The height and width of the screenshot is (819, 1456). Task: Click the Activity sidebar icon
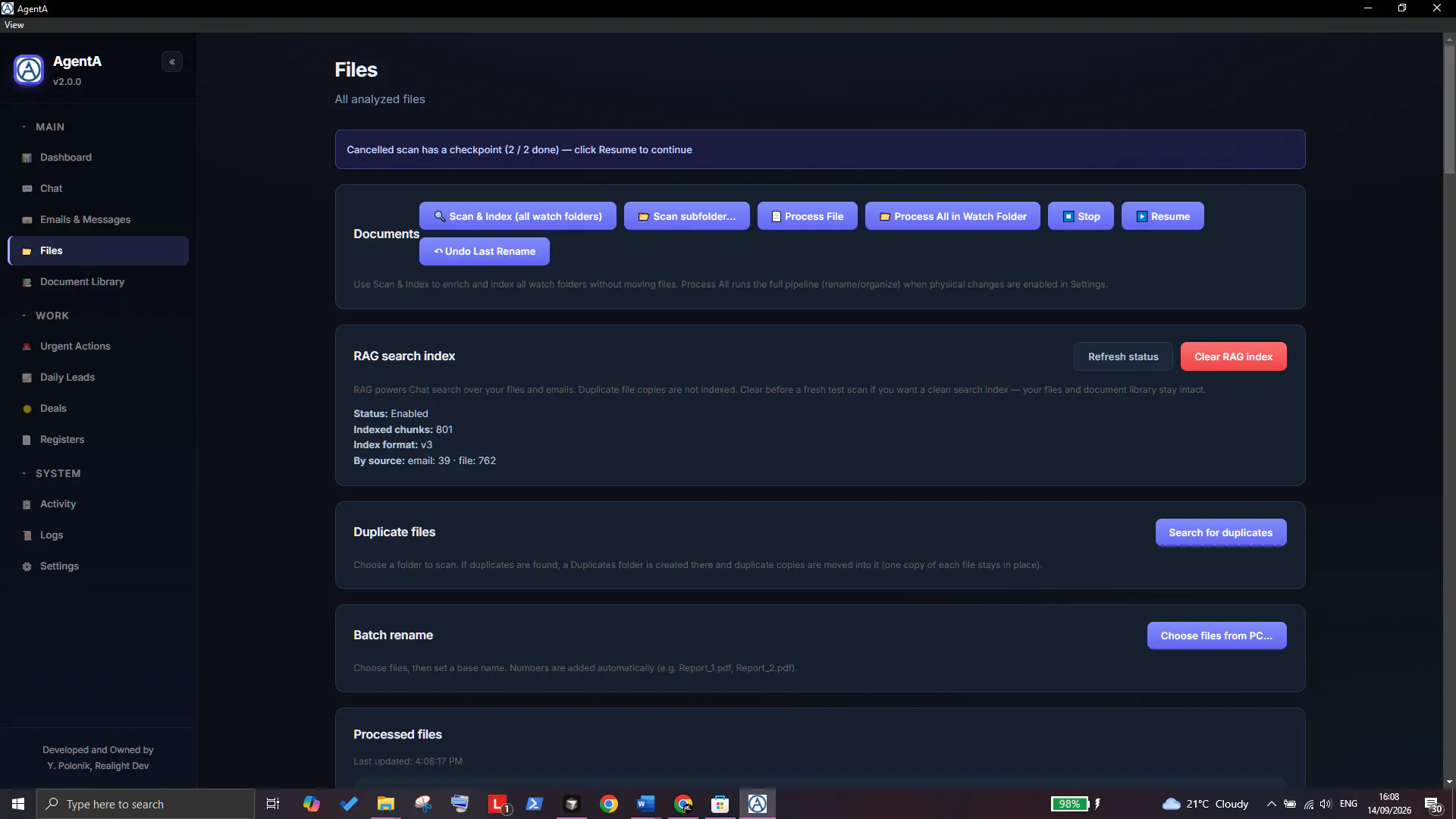tap(27, 504)
